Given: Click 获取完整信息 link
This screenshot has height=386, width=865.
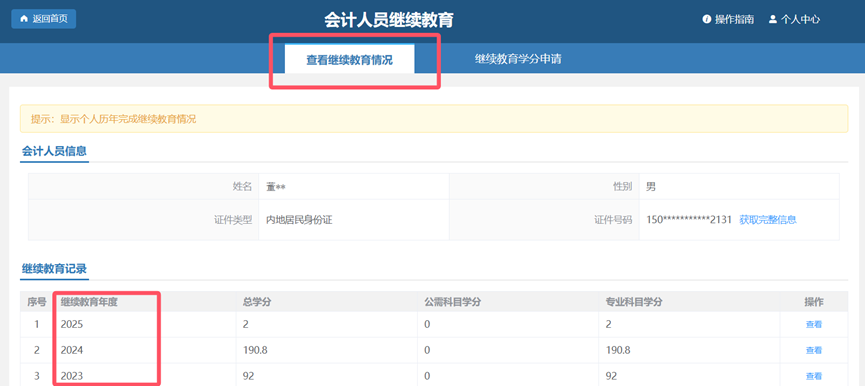Looking at the screenshot, I should pos(768,219).
